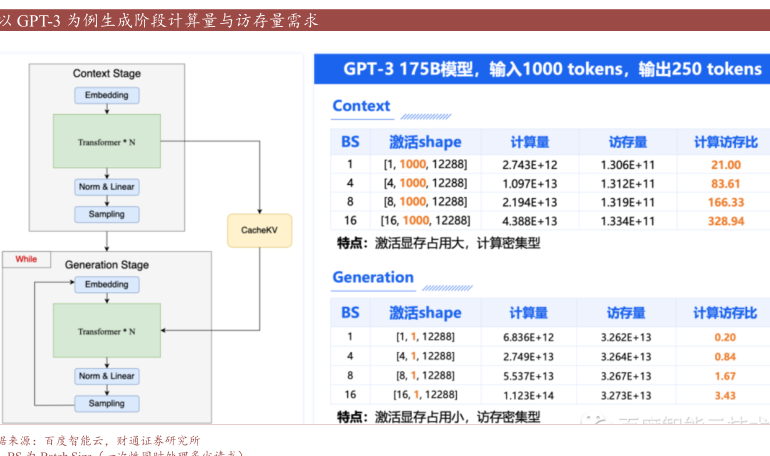
Task: Click 访存量 header in the Generation table
Action: pos(626,313)
